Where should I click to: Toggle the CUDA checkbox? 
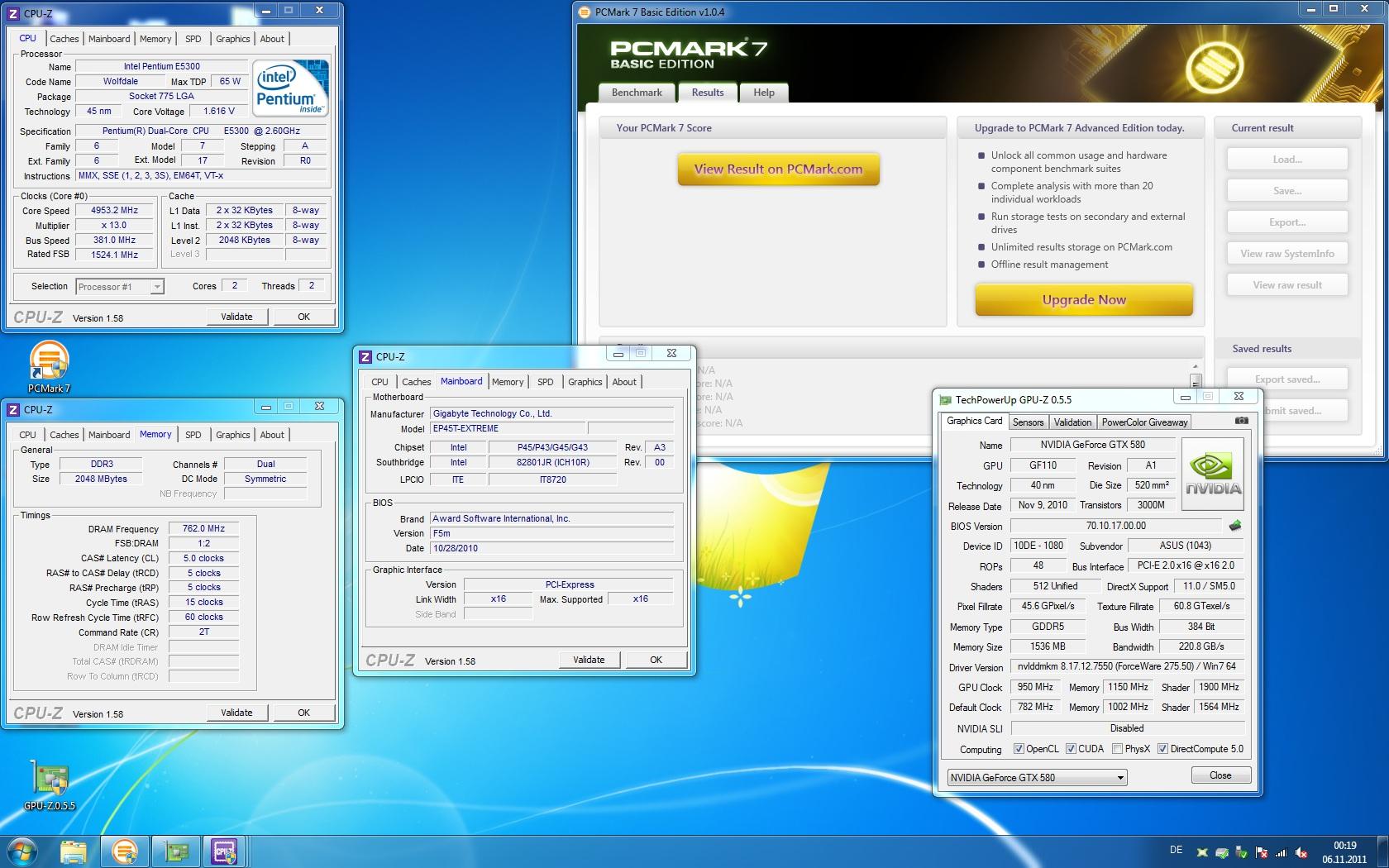(1071, 749)
